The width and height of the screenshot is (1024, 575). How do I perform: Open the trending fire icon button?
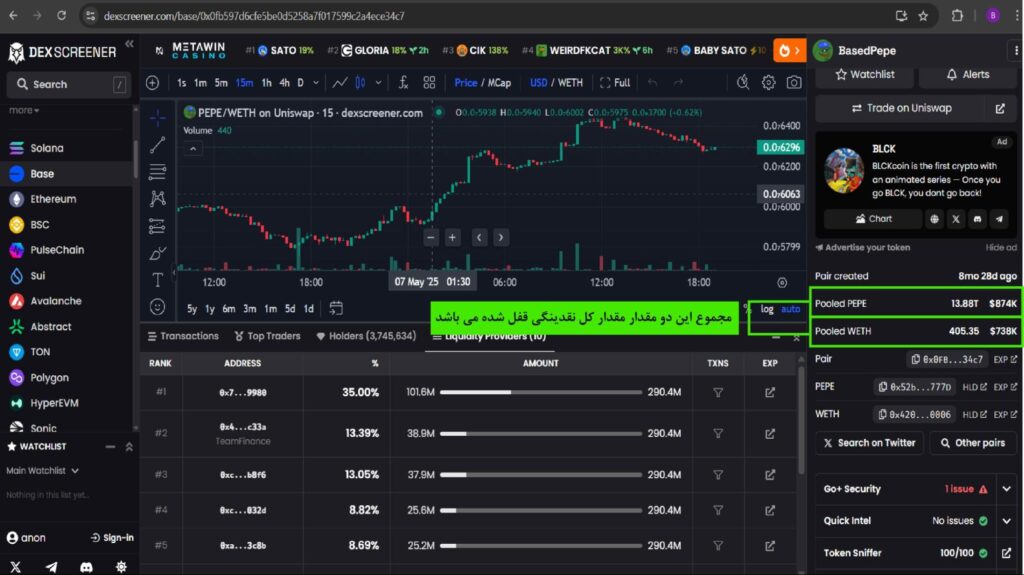click(x=790, y=50)
